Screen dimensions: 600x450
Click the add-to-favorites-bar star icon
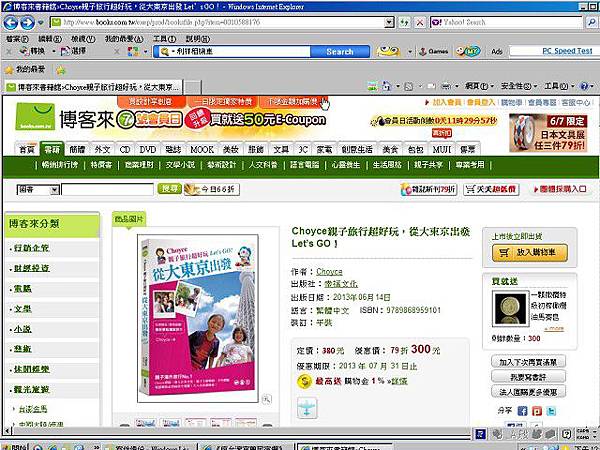click(x=61, y=70)
